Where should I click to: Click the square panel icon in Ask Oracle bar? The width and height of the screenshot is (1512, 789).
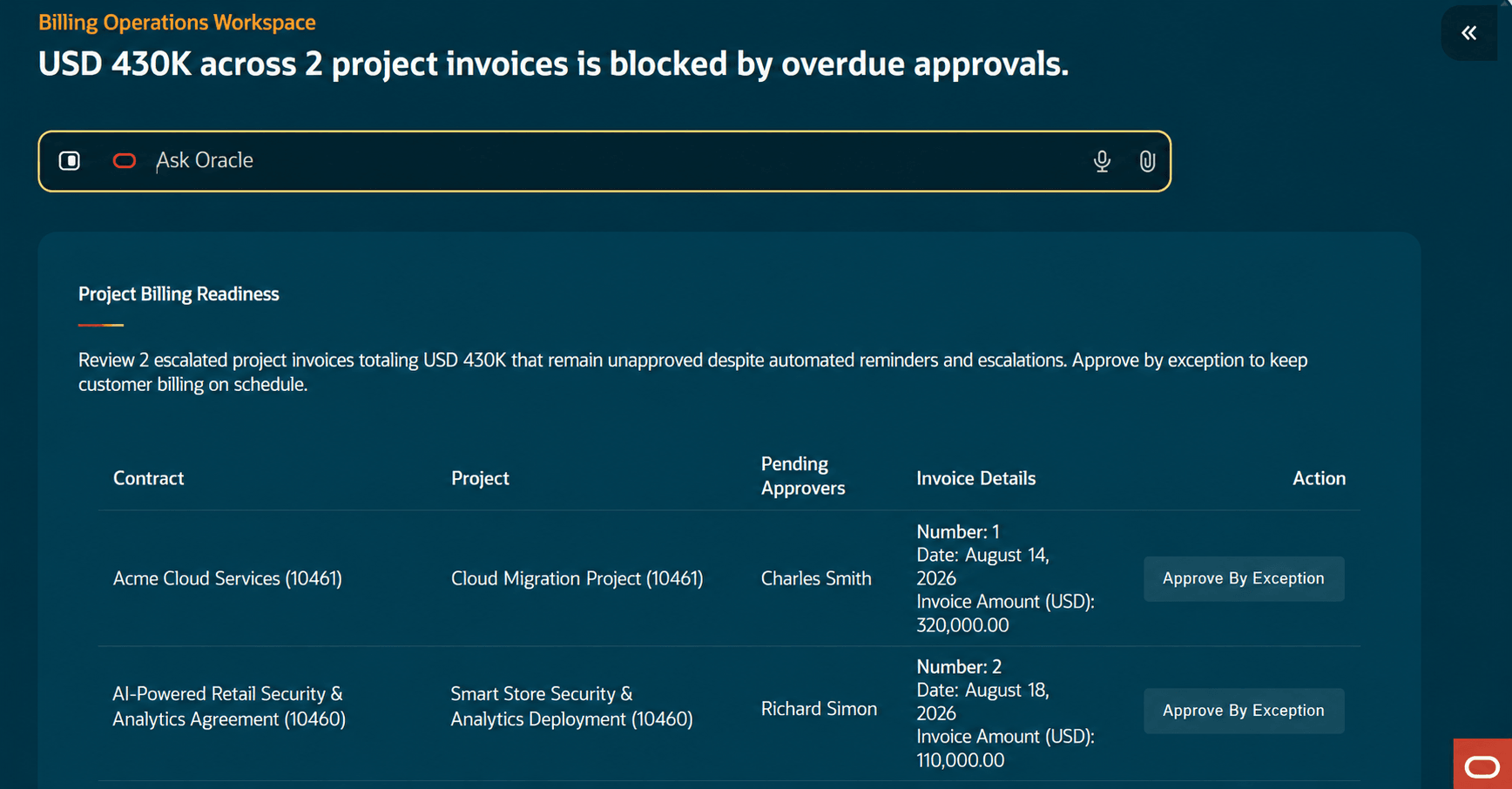[70, 161]
